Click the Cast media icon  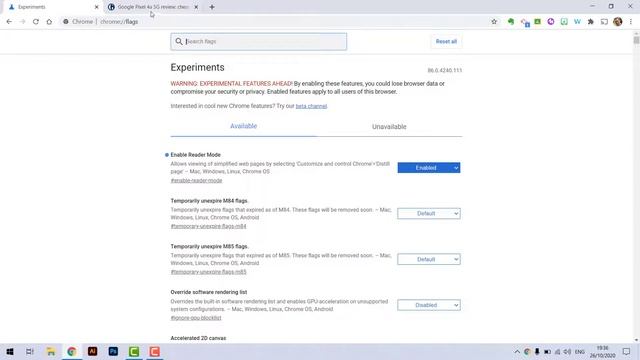[x=604, y=22]
